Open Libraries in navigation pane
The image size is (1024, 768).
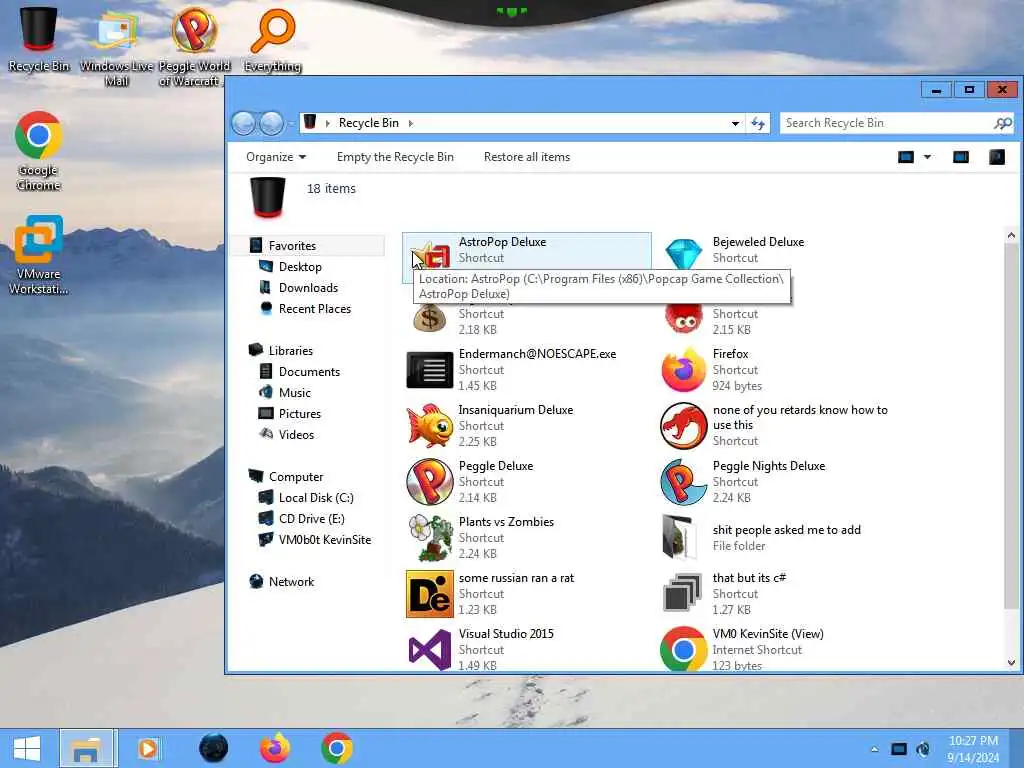point(291,351)
